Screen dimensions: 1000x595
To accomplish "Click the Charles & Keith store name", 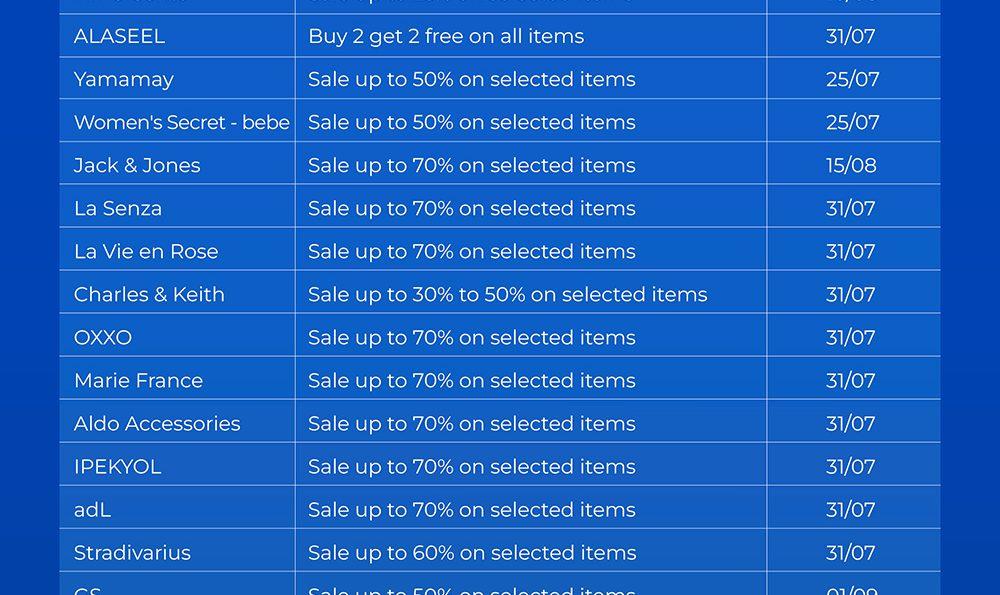I will pyautogui.click(x=149, y=295).
